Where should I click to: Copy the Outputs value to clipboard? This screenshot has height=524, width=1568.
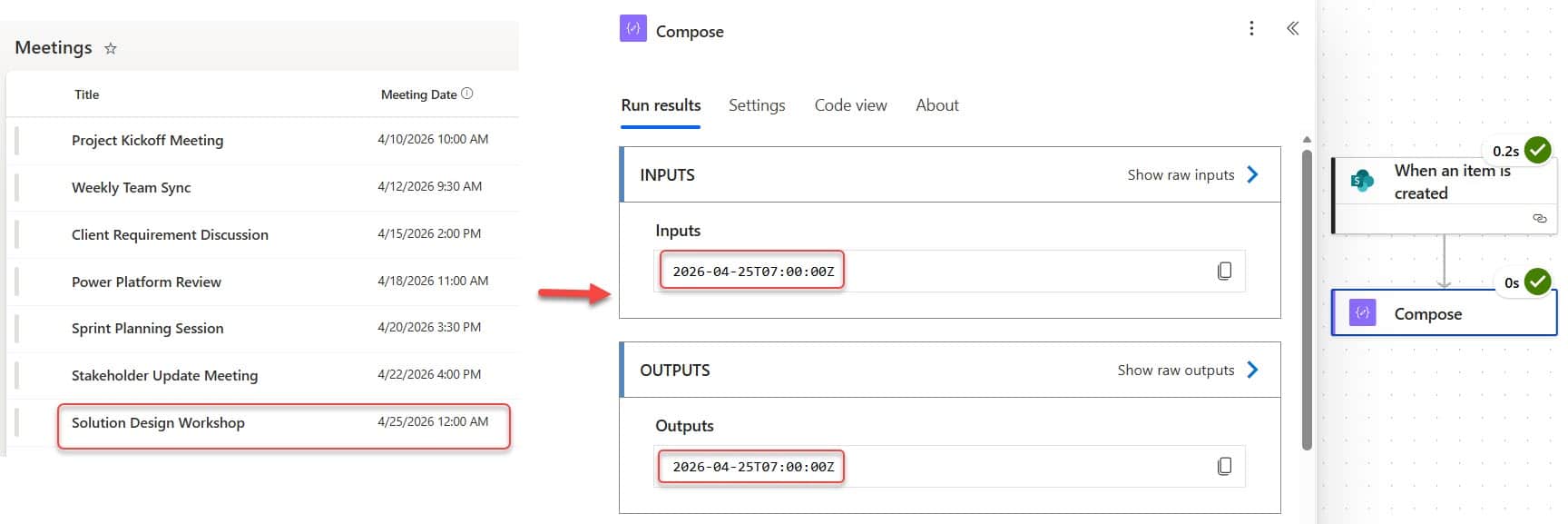point(1224,466)
